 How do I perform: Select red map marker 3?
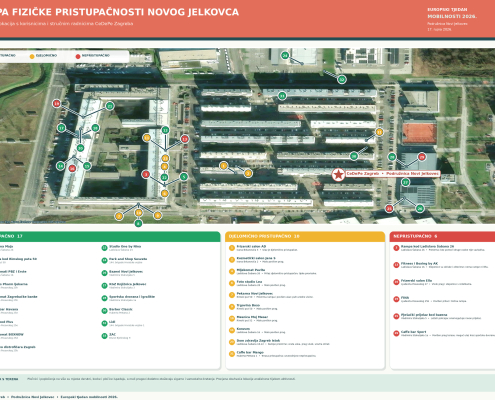[146, 174]
